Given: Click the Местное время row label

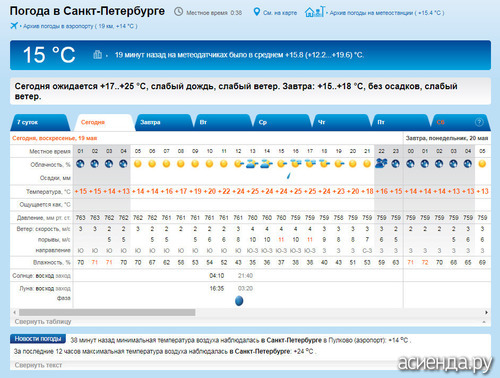Looking at the screenshot, I should tap(50, 152).
